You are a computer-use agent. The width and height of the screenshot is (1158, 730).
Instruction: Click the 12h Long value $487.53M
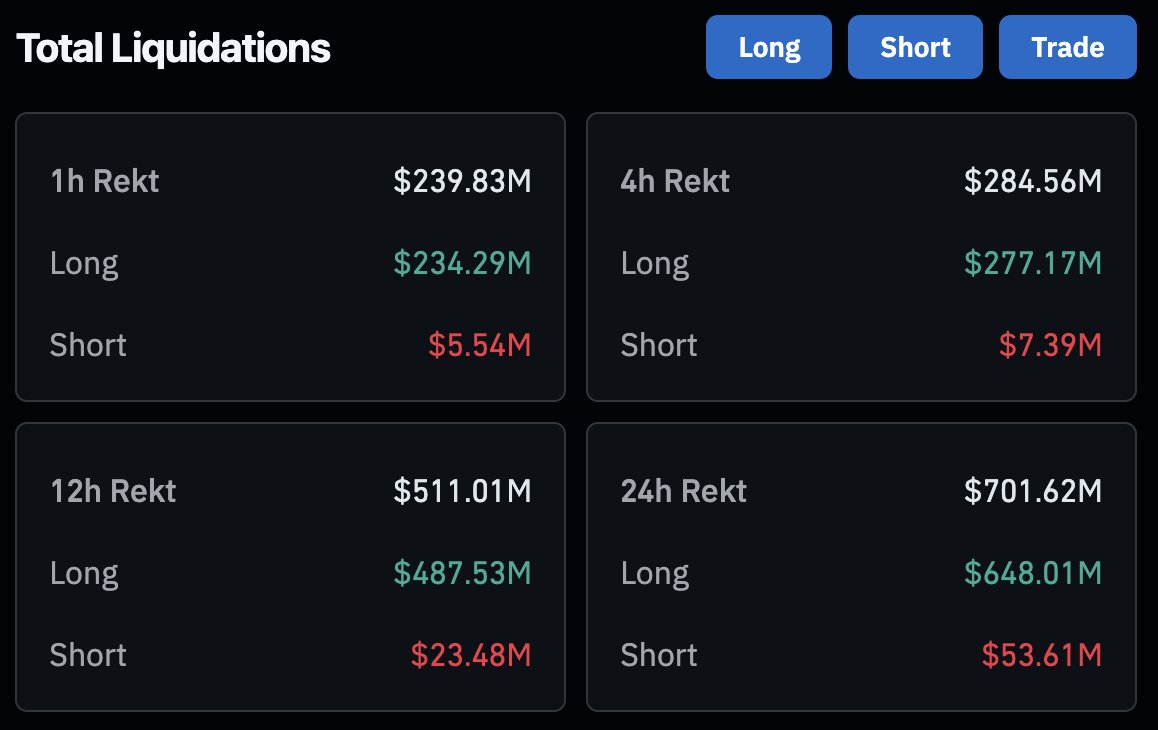462,573
